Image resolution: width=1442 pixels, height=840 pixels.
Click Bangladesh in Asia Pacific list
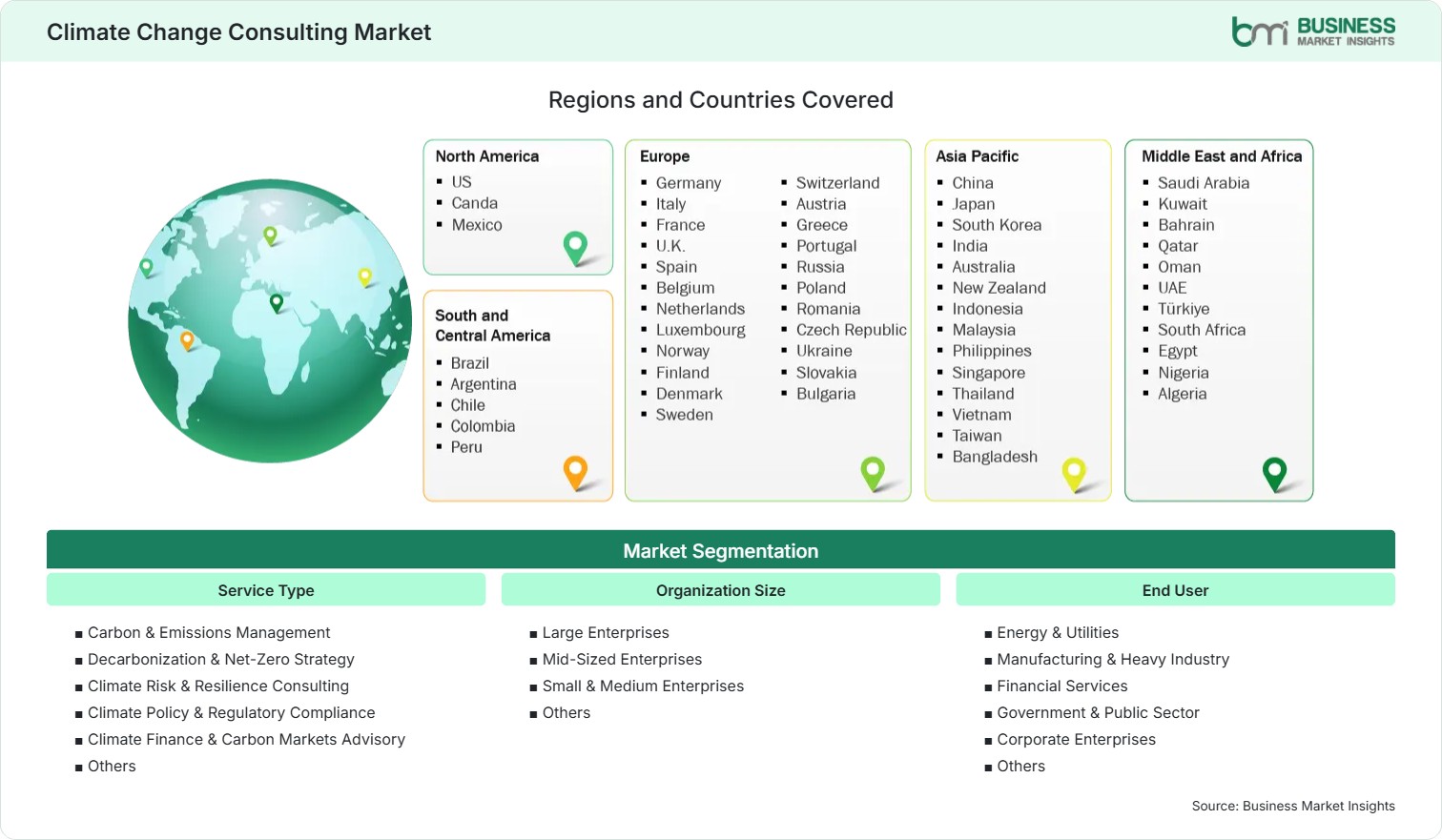[995, 457]
